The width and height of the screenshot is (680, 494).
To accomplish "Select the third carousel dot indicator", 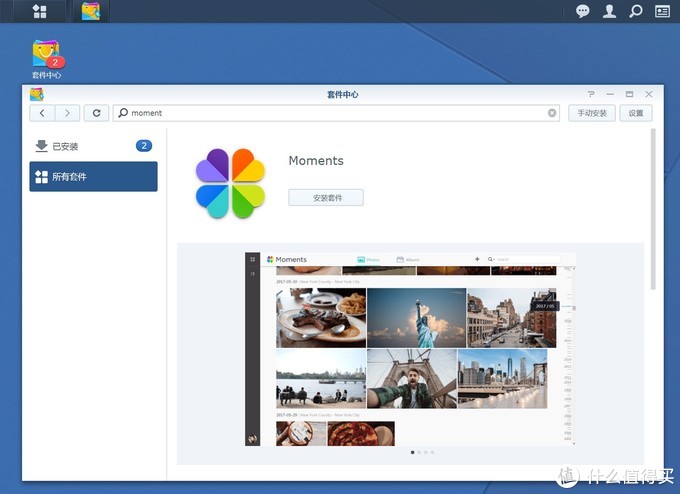I will [426, 452].
